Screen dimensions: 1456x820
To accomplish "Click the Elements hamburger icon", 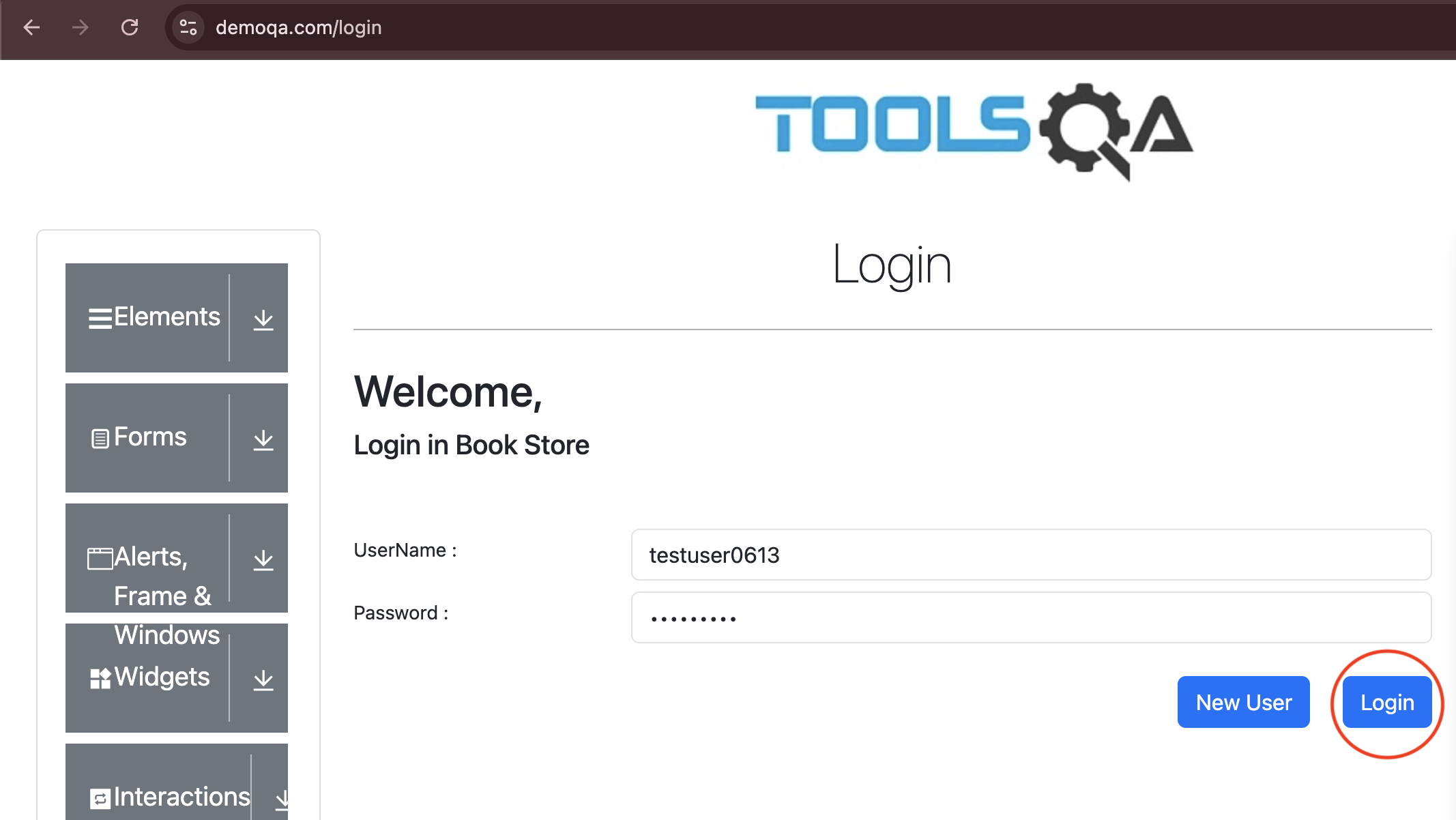I will tap(100, 319).
